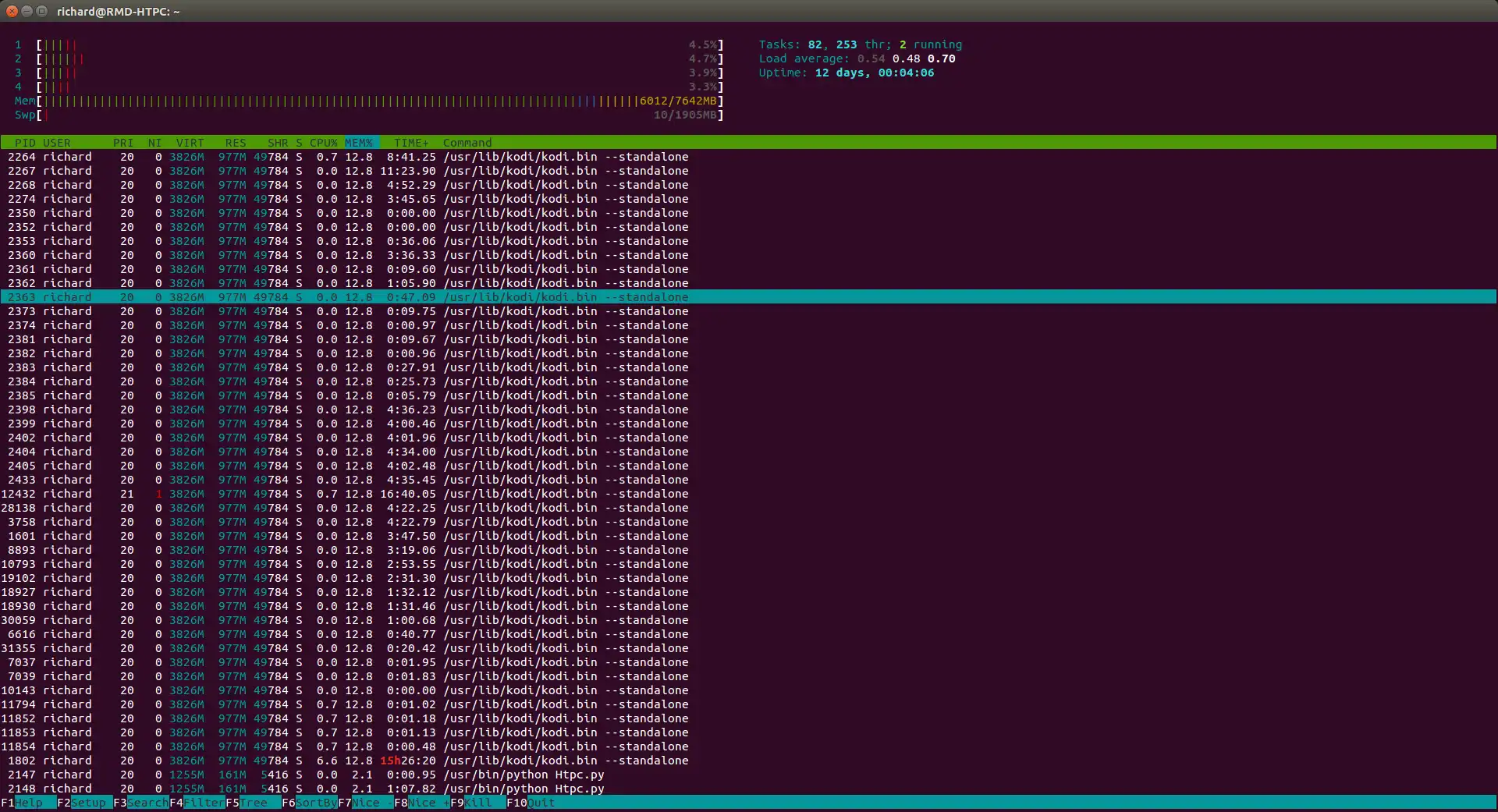This screenshot has height=812, width=1498.
Task: Select the process row with PID 8893
Action: [x=748, y=550]
